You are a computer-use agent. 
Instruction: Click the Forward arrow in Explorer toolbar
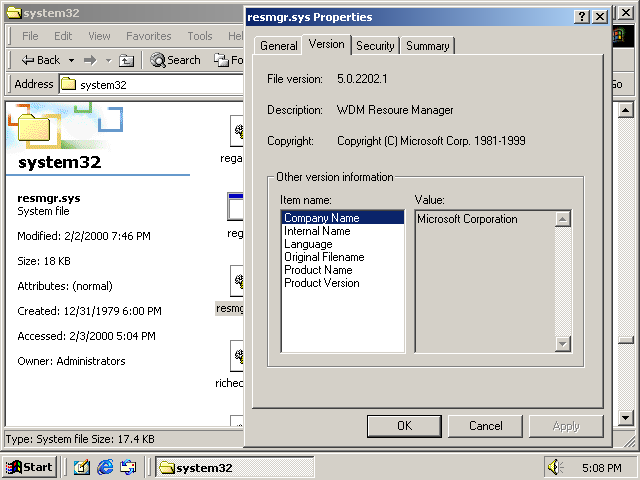click(90, 60)
